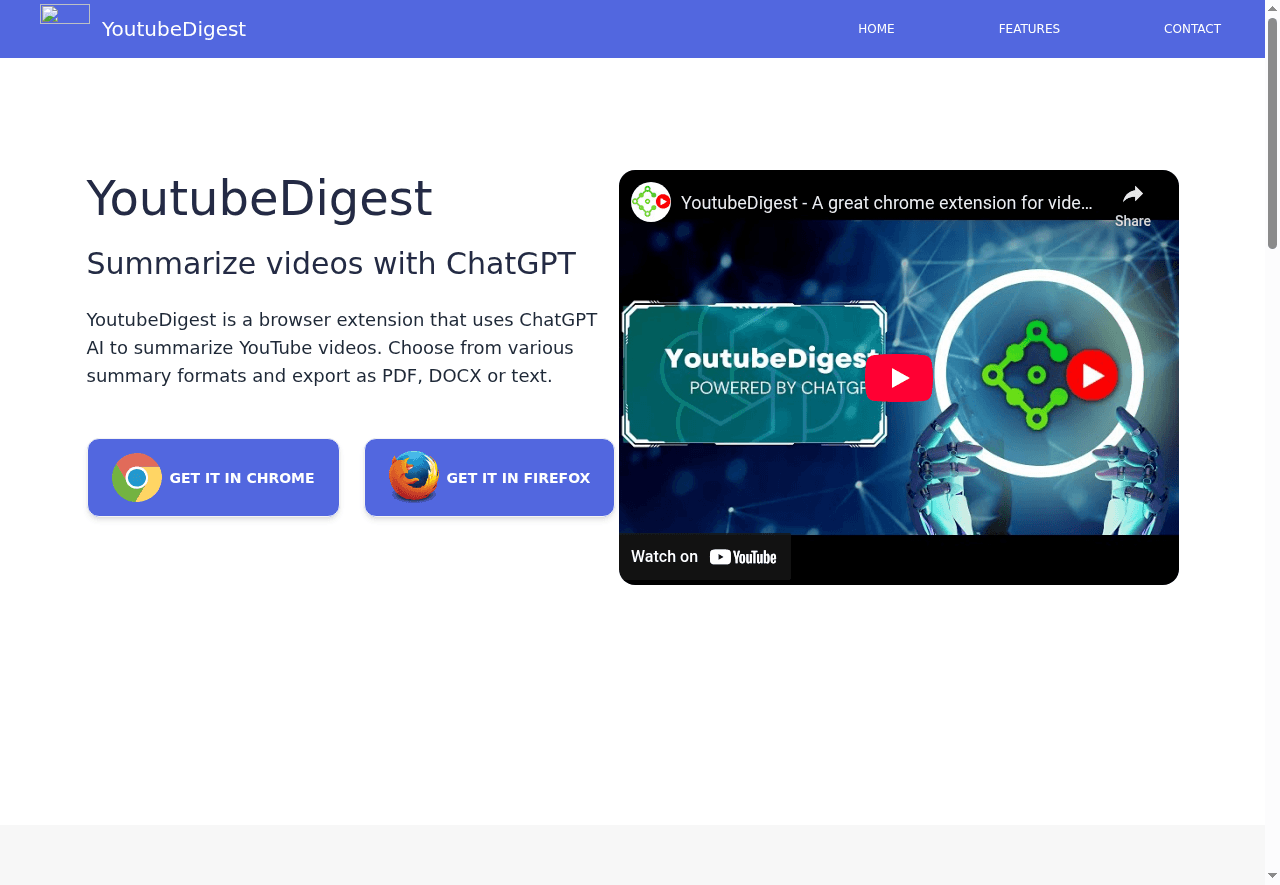This screenshot has height=885, width=1280.
Task: Click the YoutubeDigest logo image in navbar
Action: tap(64, 13)
